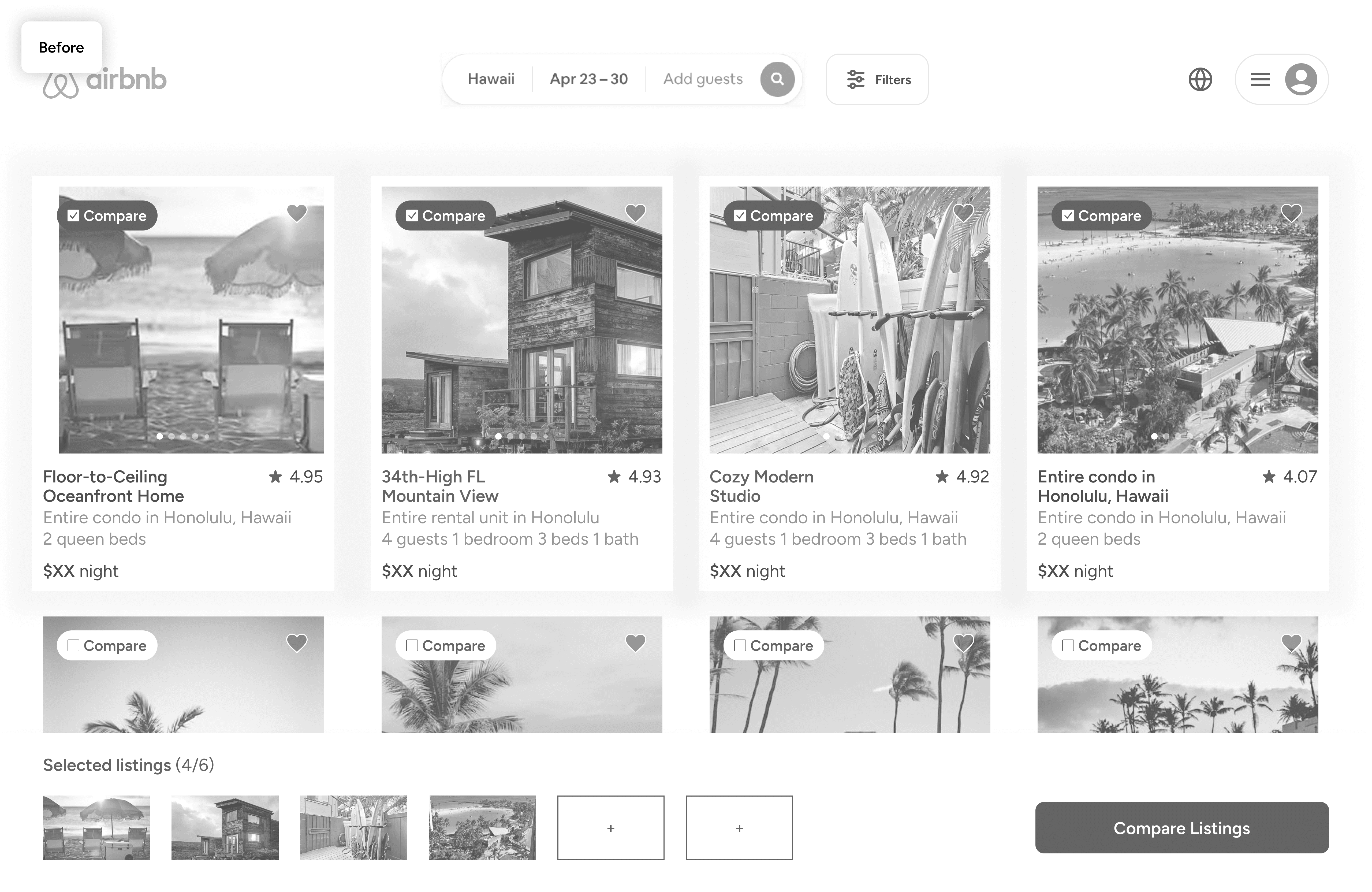The height and width of the screenshot is (892, 1372).
Task: Uncheck Compare on Cozy Modern Studio
Action: (x=740, y=216)
